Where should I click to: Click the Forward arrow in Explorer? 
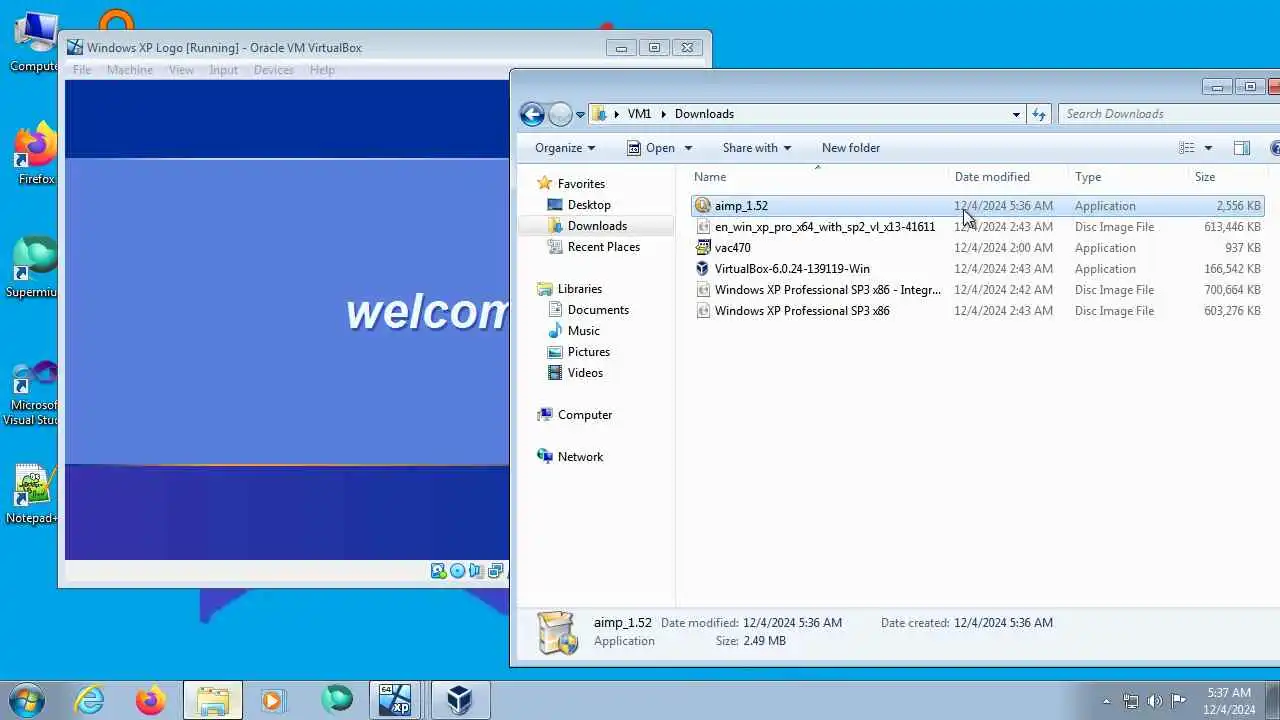[560, 114]
